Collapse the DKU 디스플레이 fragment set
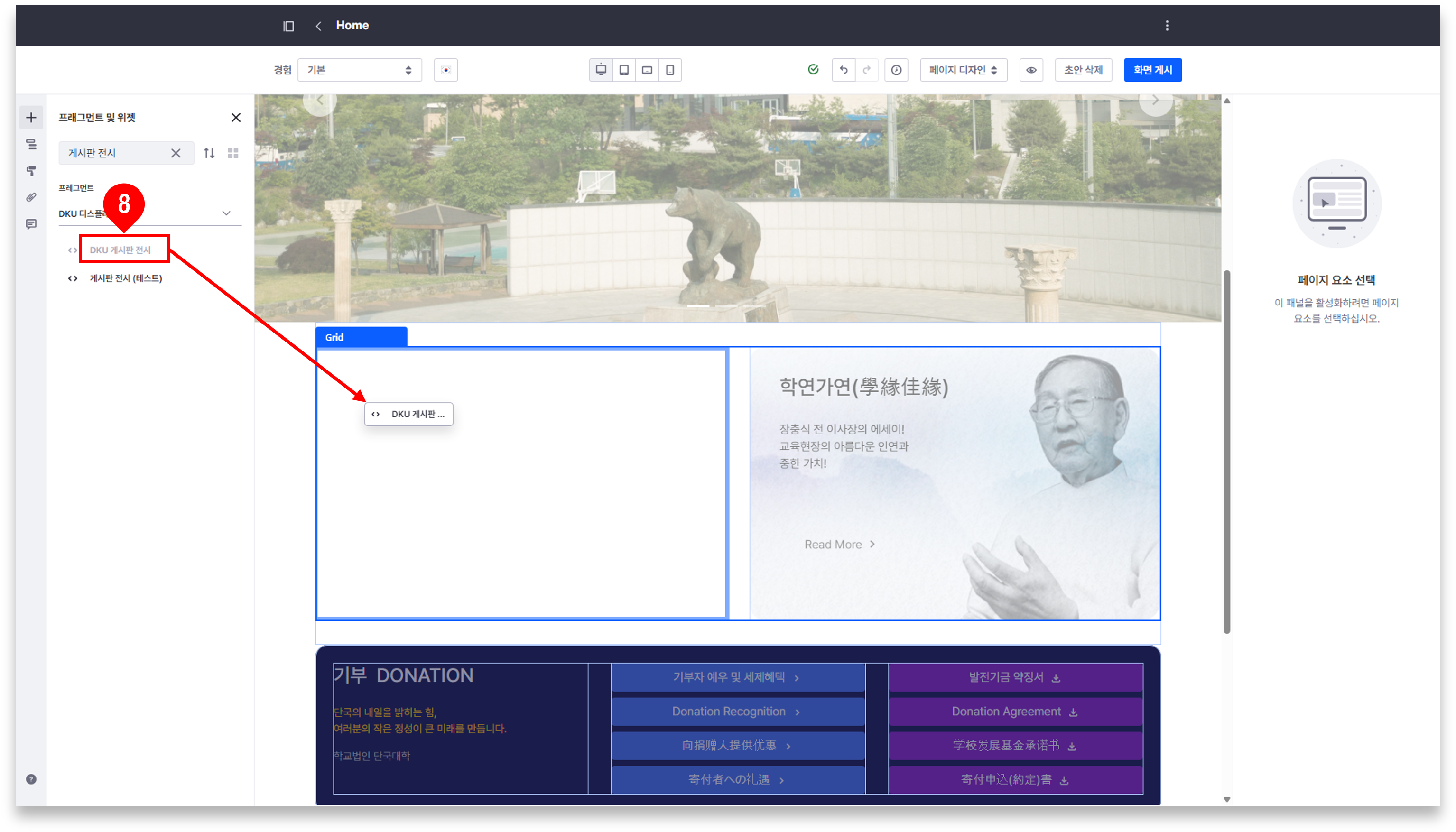 click(x=226, y=213)
